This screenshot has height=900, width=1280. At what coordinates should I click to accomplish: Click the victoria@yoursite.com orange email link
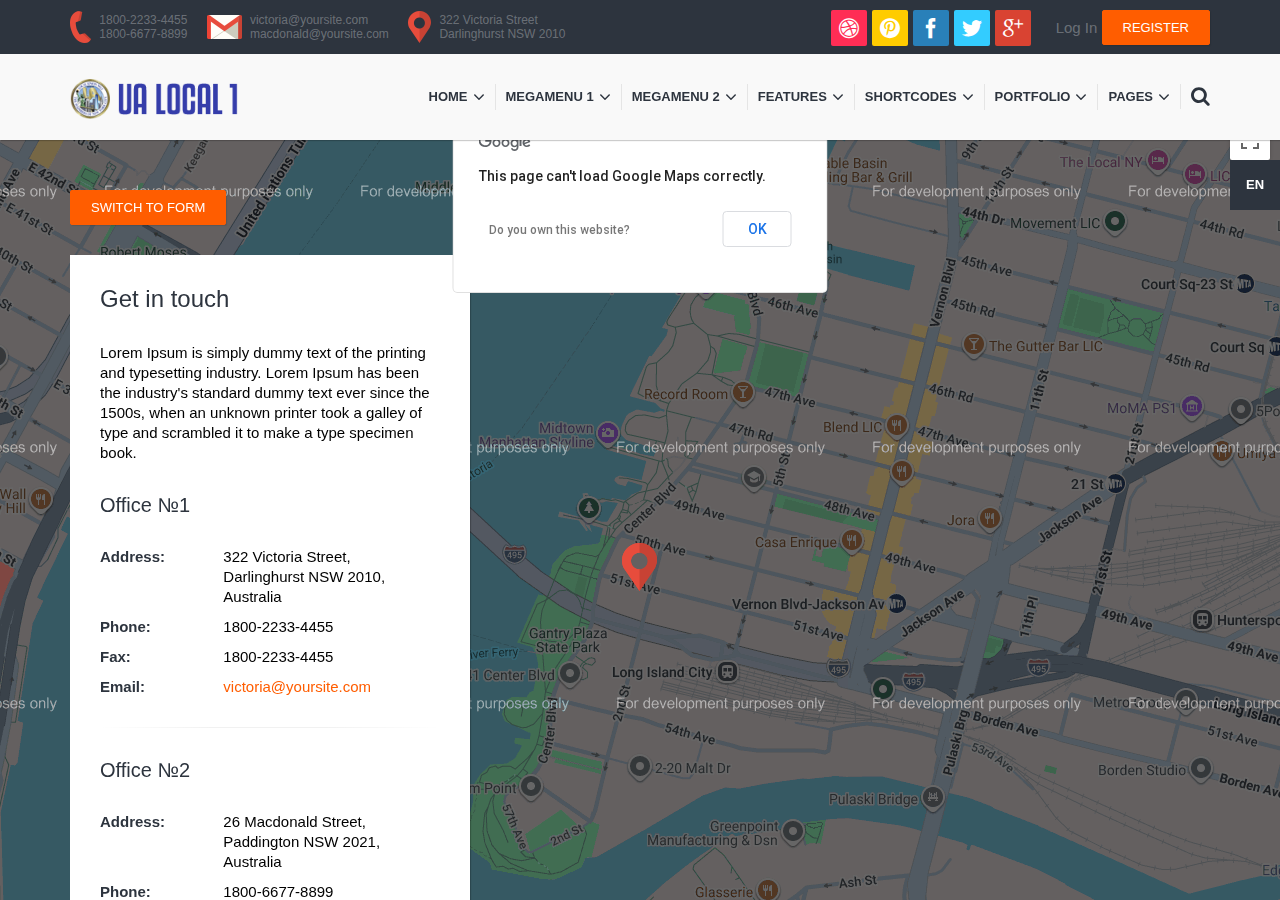tap(297, 687)
